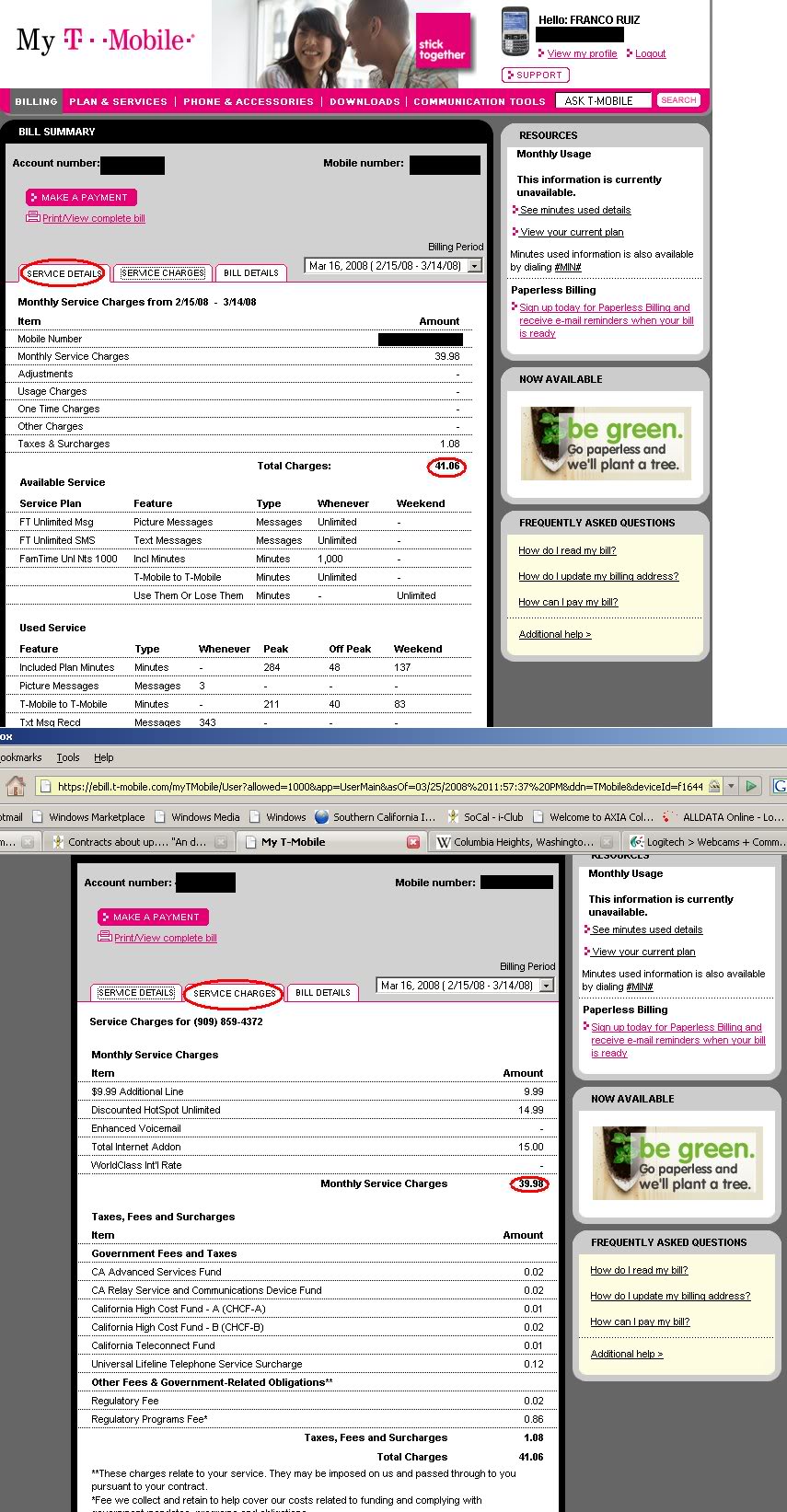
Task: Click the green Go arrow button
Action: (752, 786)
